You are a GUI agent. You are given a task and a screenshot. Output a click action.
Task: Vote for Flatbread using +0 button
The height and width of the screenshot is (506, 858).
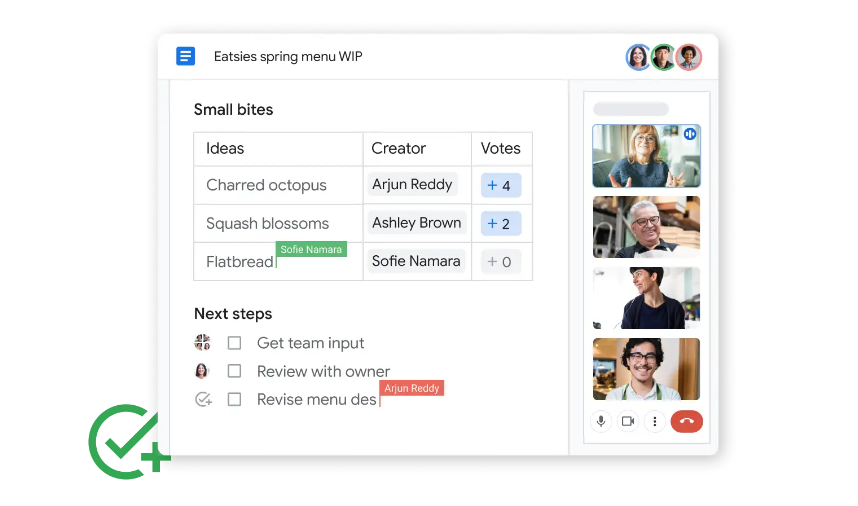(500, 261)
